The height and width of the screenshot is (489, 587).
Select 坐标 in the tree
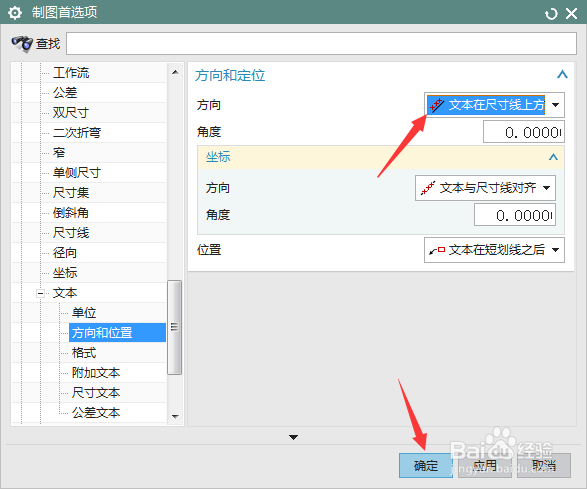coord(65,273)
